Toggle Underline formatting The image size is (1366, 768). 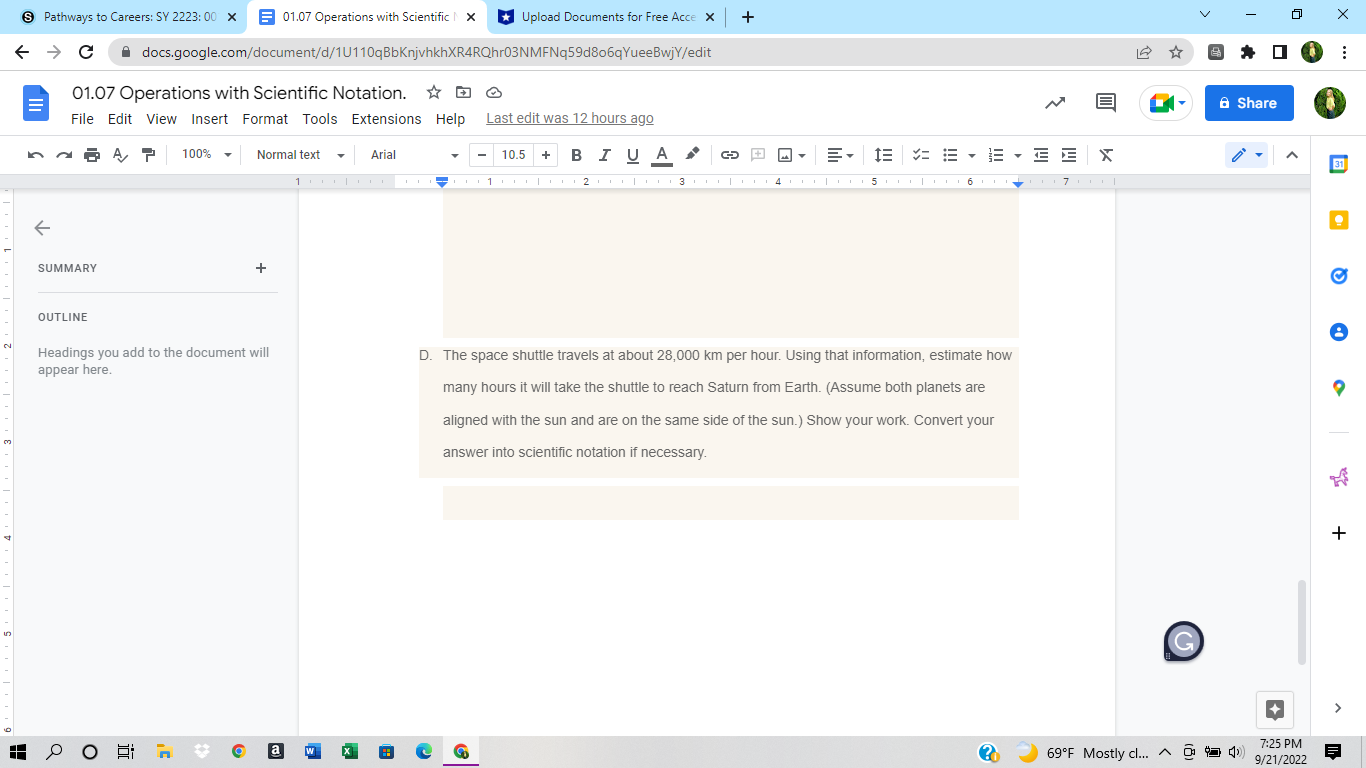pos(632,155)
